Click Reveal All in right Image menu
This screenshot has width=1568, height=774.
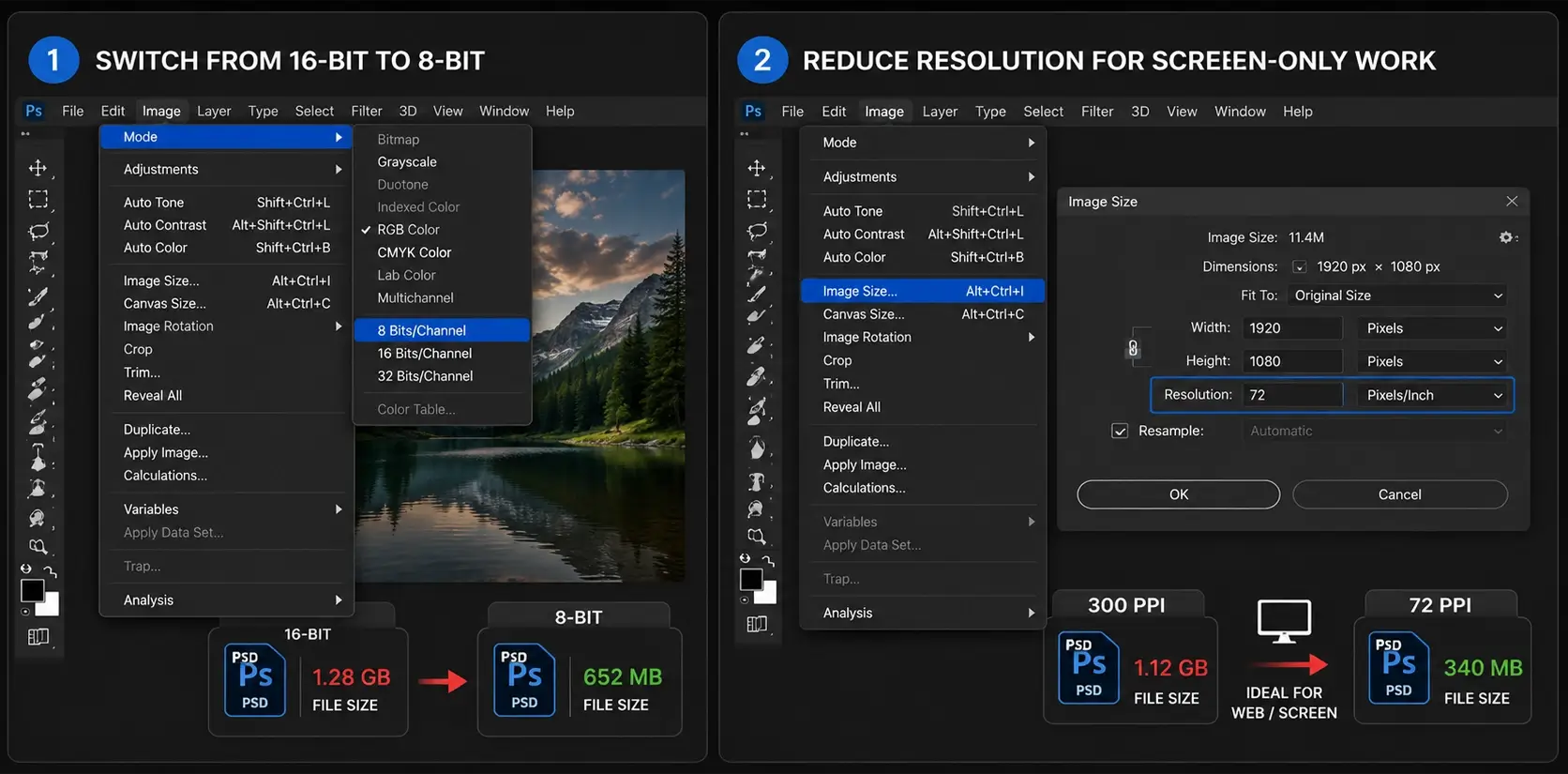[x=923, y=407]
